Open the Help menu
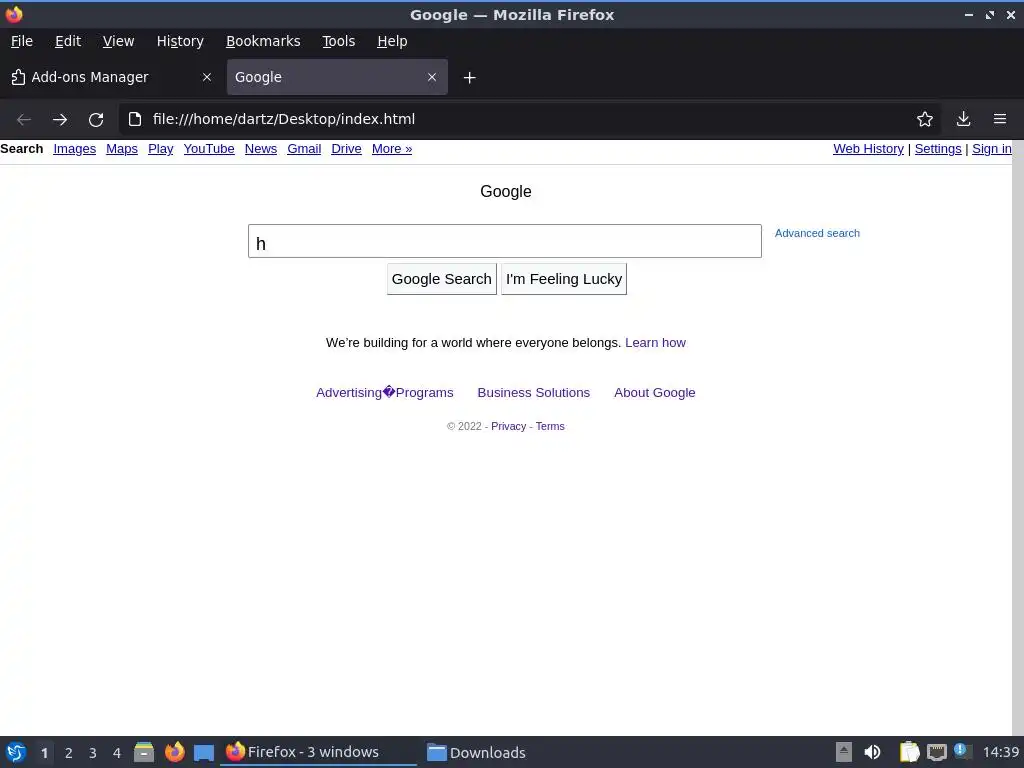This screenshot has width=1024, height=768. (392, 41)
